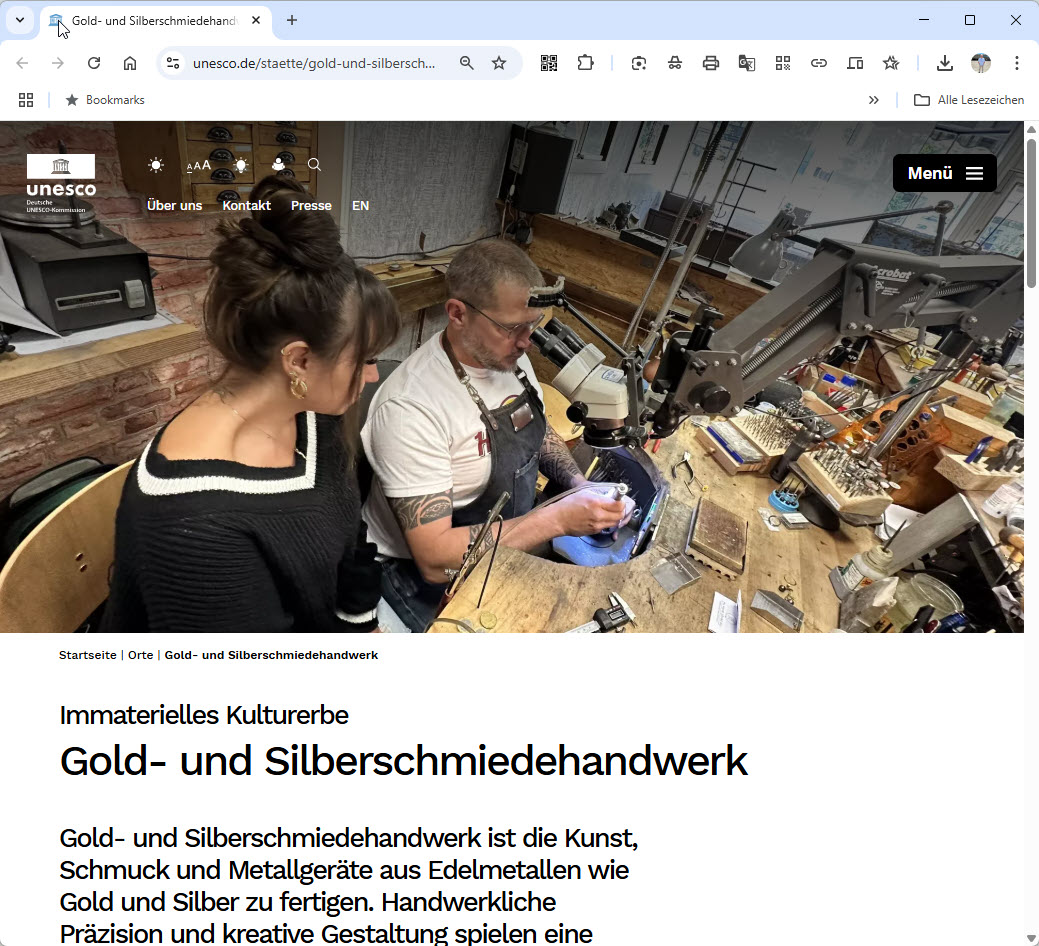Toggle the light bulb mode icon

tap(241, 165)
